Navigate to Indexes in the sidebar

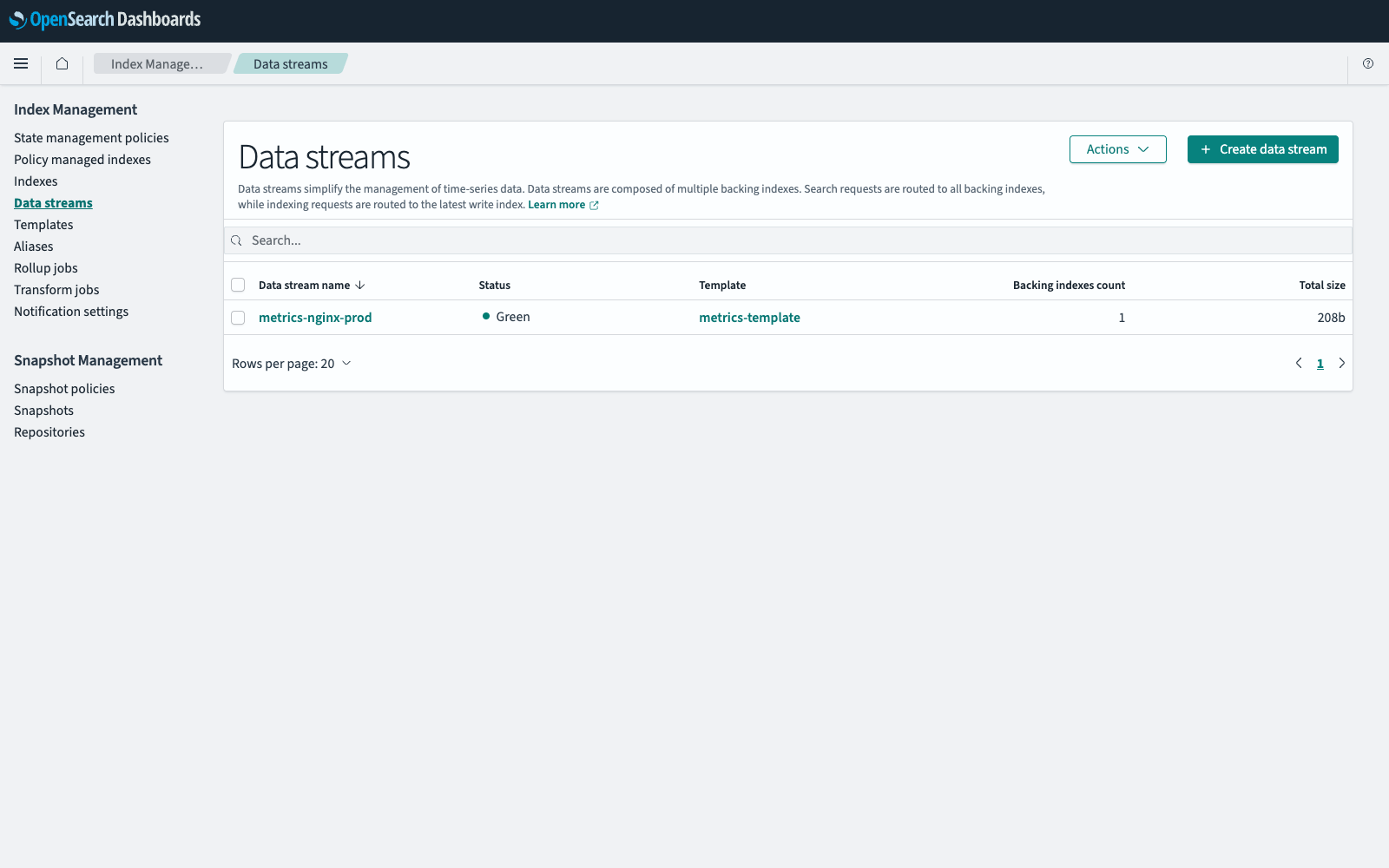(36, 181)
